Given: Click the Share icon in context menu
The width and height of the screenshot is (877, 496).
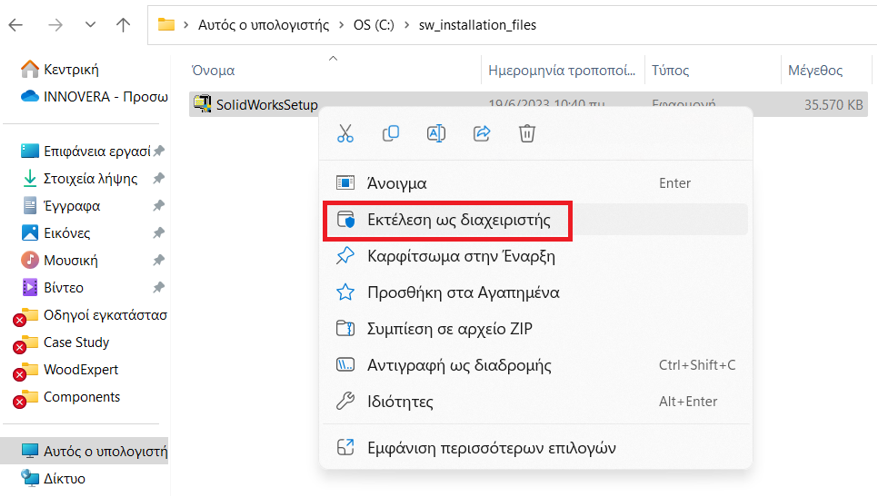Looking at the screenshot, I should (482, 133).
